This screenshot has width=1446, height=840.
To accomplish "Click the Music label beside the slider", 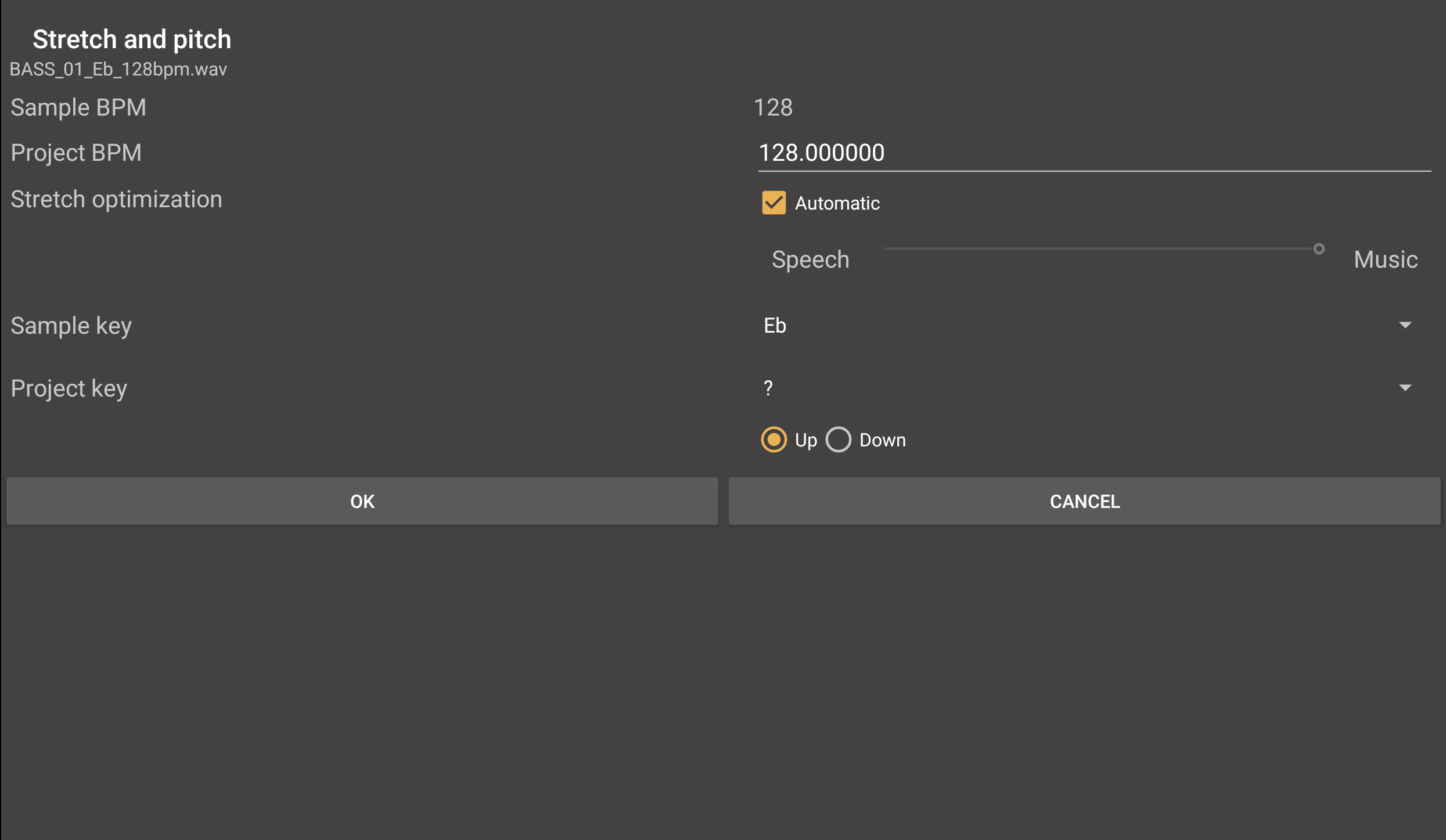I will click(1386, 259).
